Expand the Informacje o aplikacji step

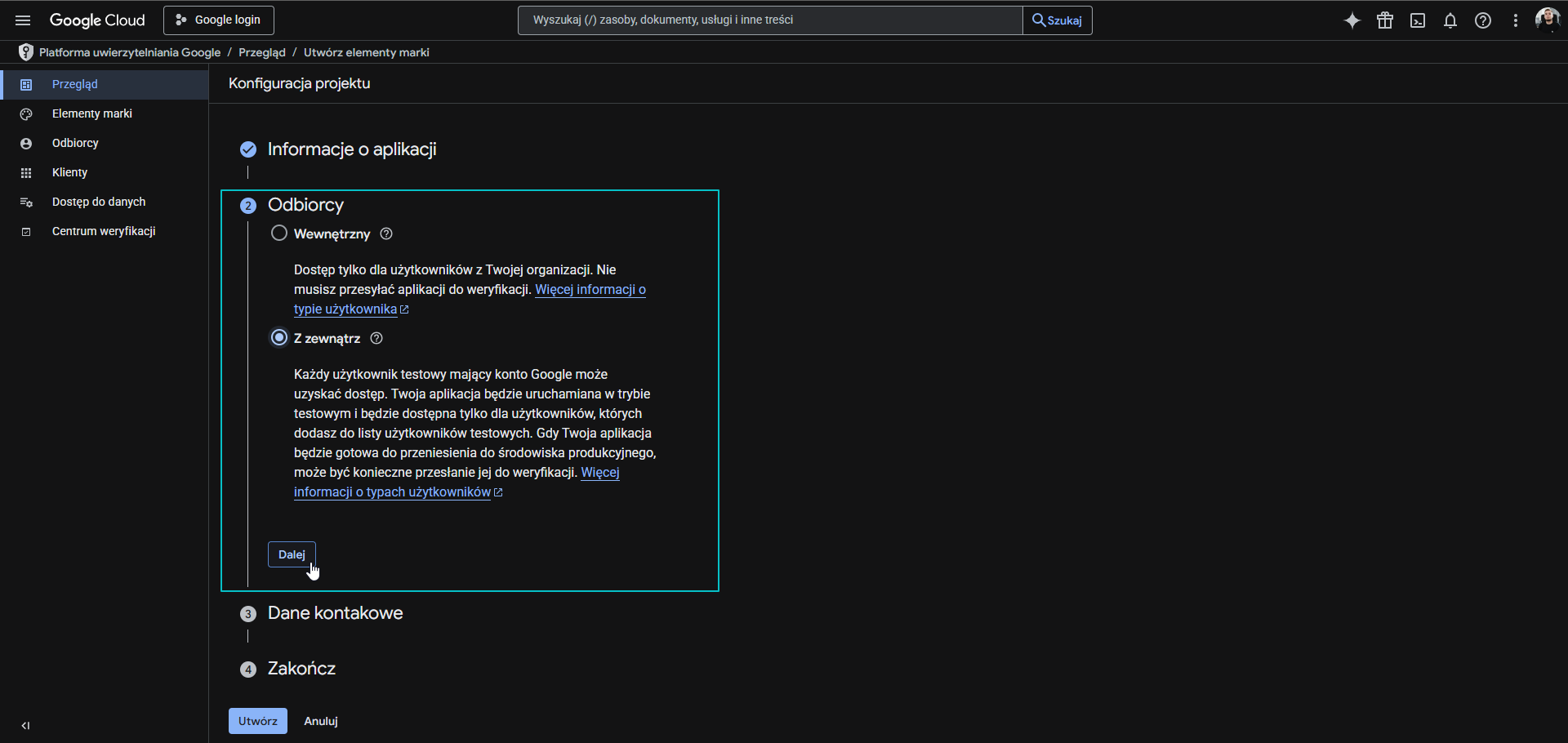(351, 149)
